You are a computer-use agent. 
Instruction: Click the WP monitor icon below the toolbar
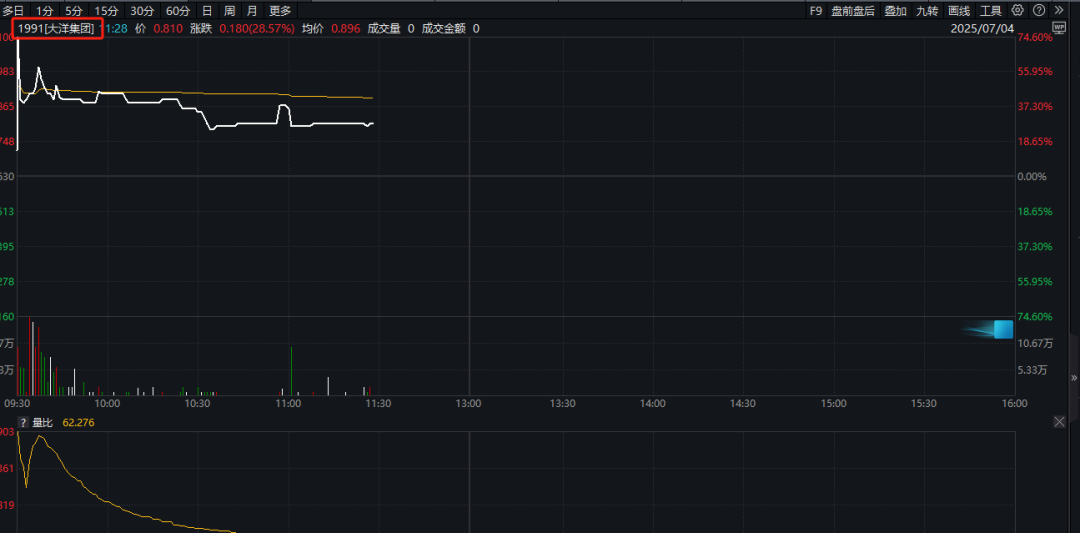point(1060,29)
